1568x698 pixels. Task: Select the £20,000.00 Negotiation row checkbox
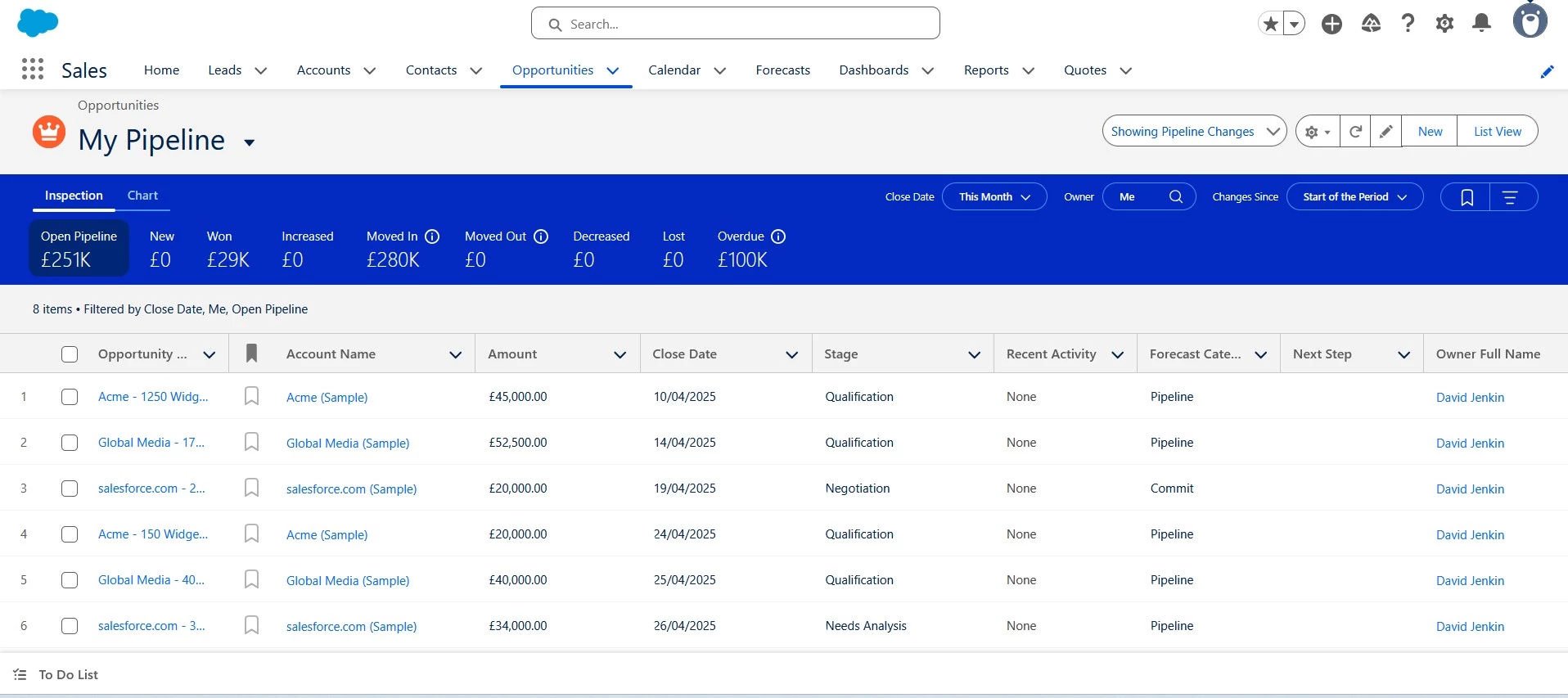coord(70,489)
